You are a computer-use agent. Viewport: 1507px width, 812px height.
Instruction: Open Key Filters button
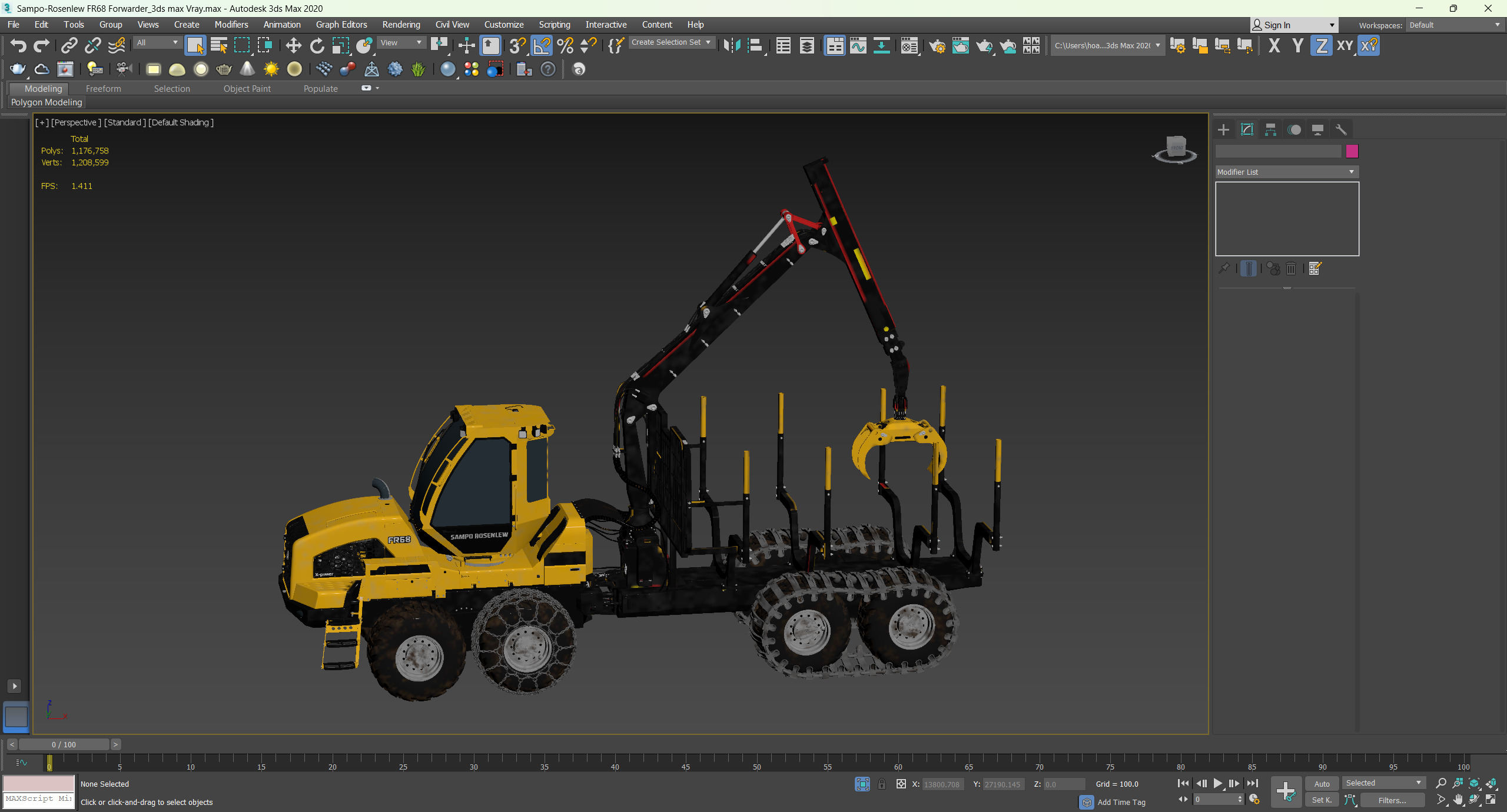point(1392,800)
